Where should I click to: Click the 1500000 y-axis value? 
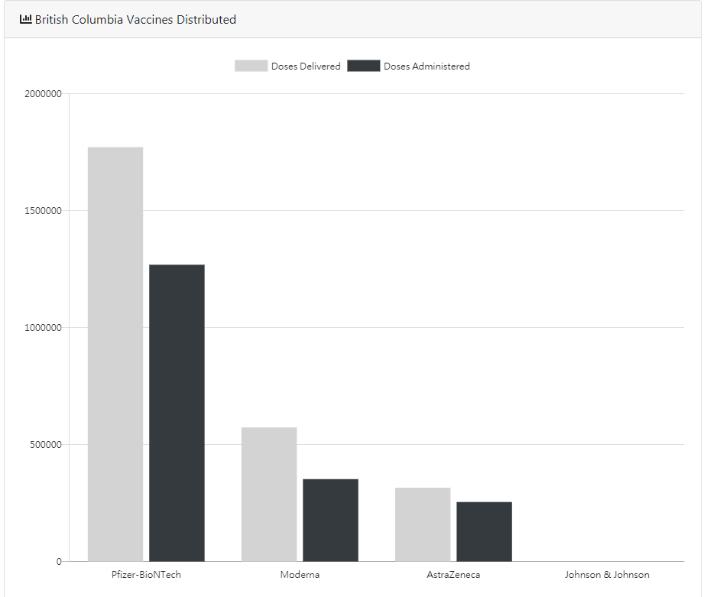coord(43,211)
